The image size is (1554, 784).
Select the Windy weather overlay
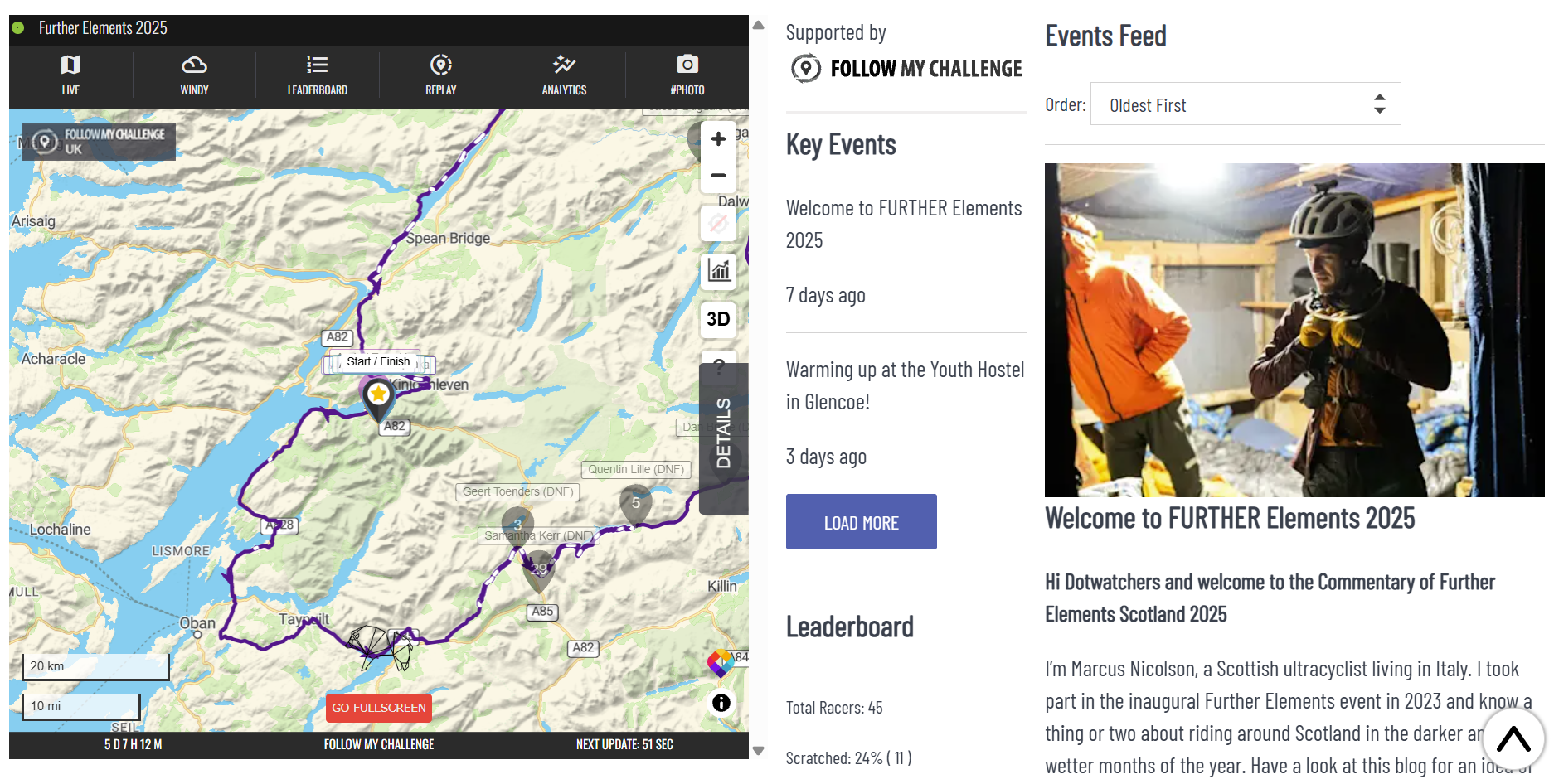(x=194, y=75)
